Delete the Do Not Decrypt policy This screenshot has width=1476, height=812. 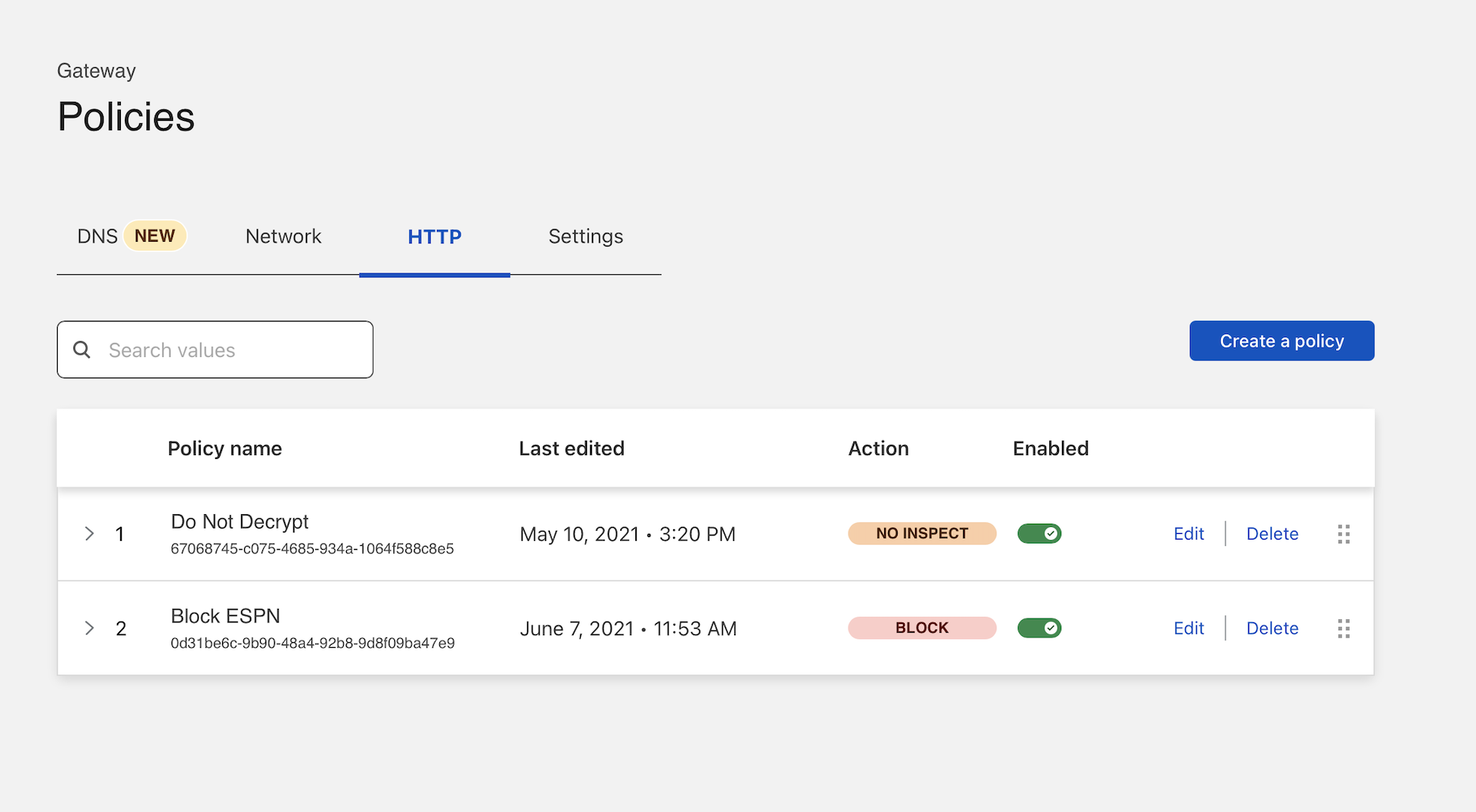(1272, 534)
